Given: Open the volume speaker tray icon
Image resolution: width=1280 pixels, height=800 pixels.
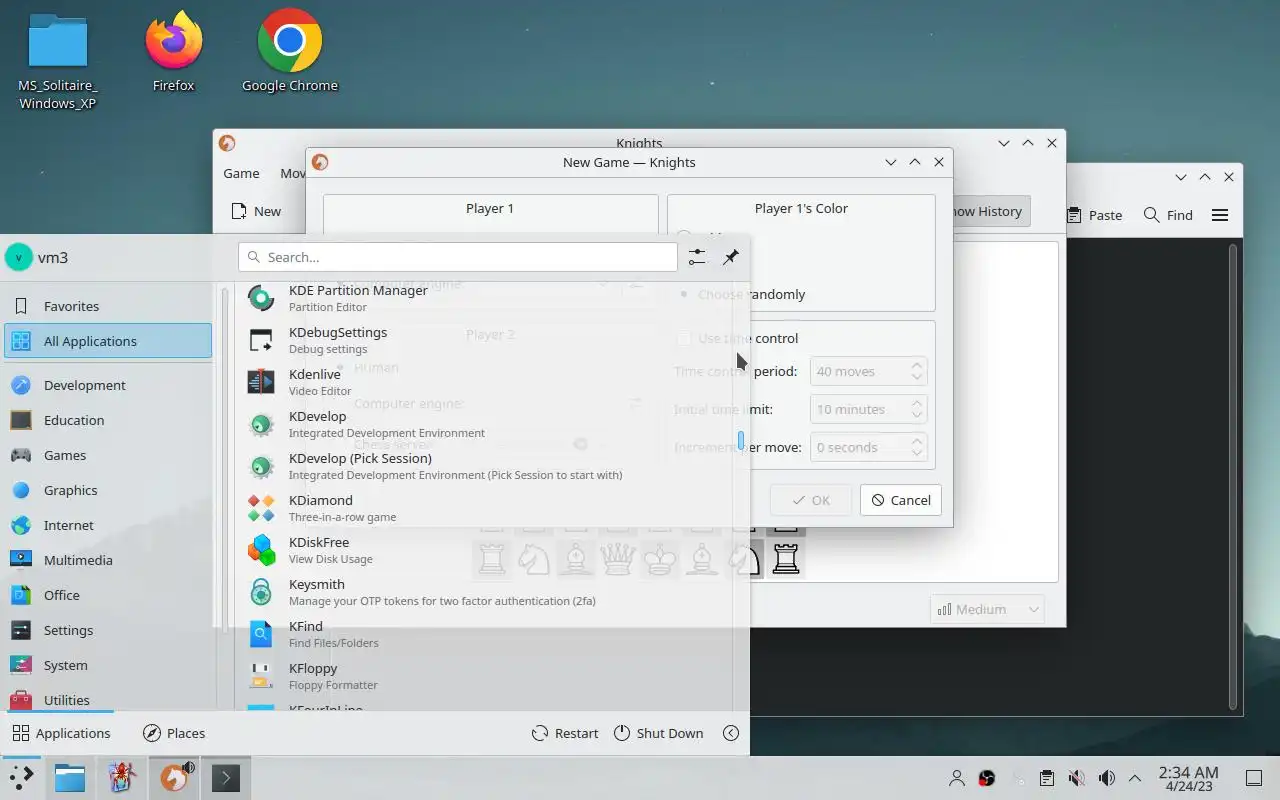Looking at the screenshot, I should tap(1106, 778).
